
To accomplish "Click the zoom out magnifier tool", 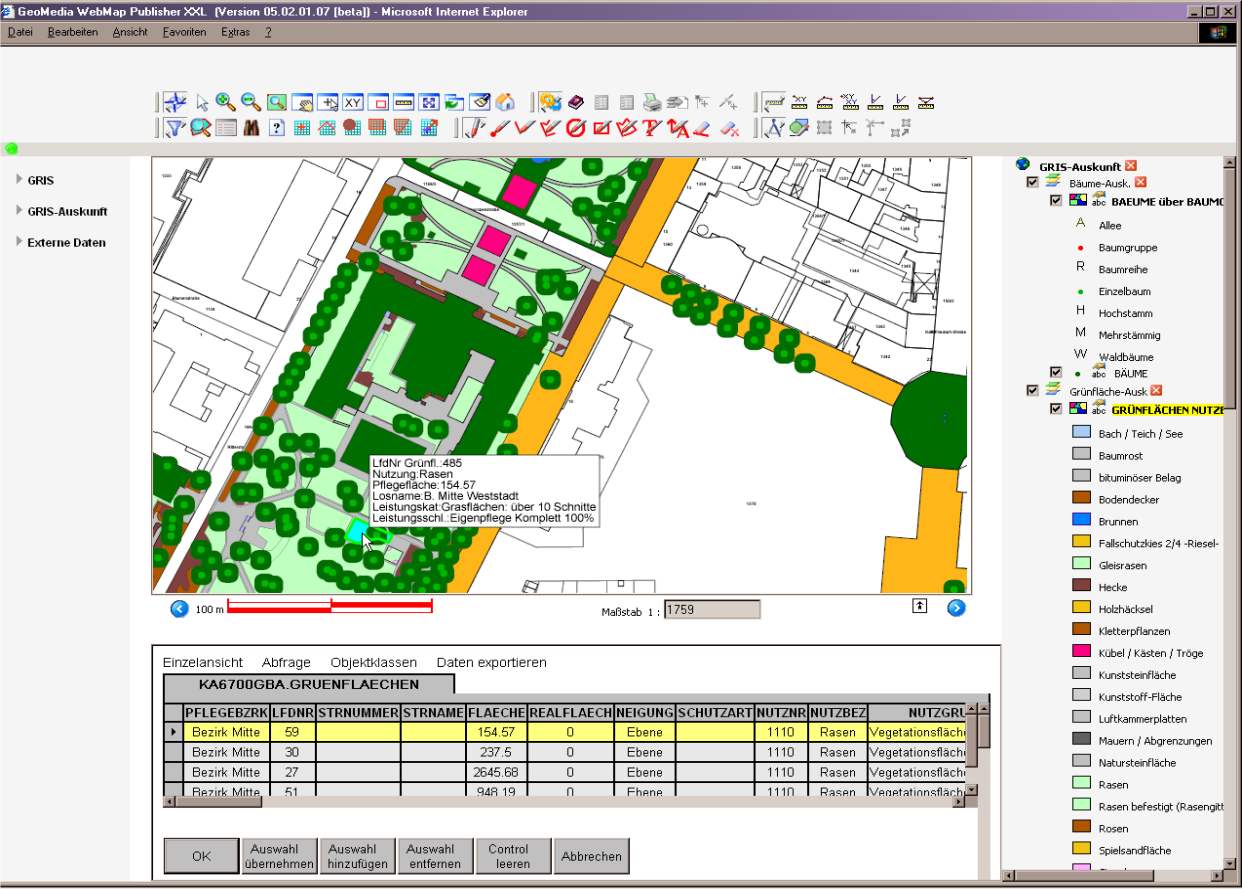I will pyautogui.click(x=251, y=102).
